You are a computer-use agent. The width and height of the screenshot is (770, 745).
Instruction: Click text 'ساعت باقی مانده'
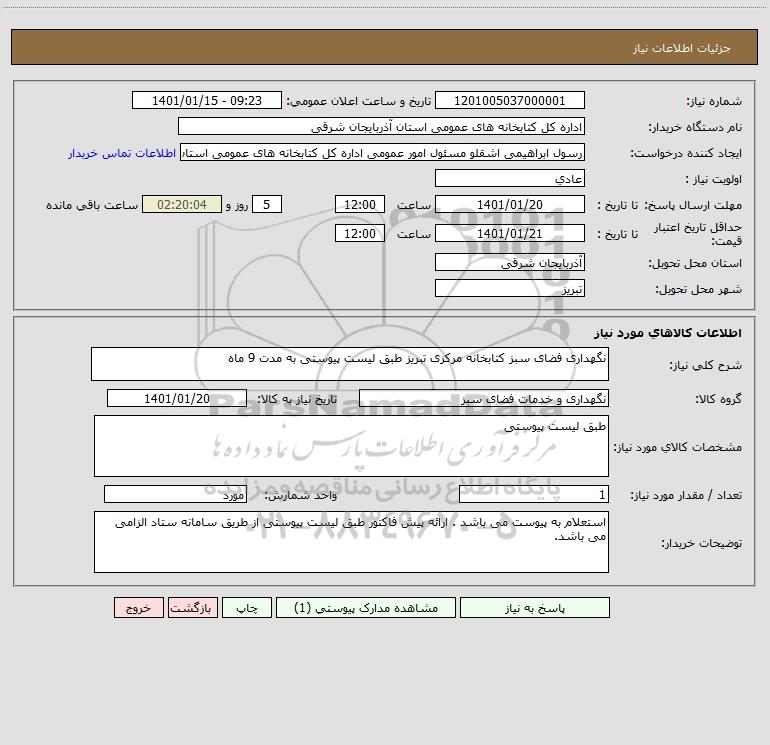92,205
